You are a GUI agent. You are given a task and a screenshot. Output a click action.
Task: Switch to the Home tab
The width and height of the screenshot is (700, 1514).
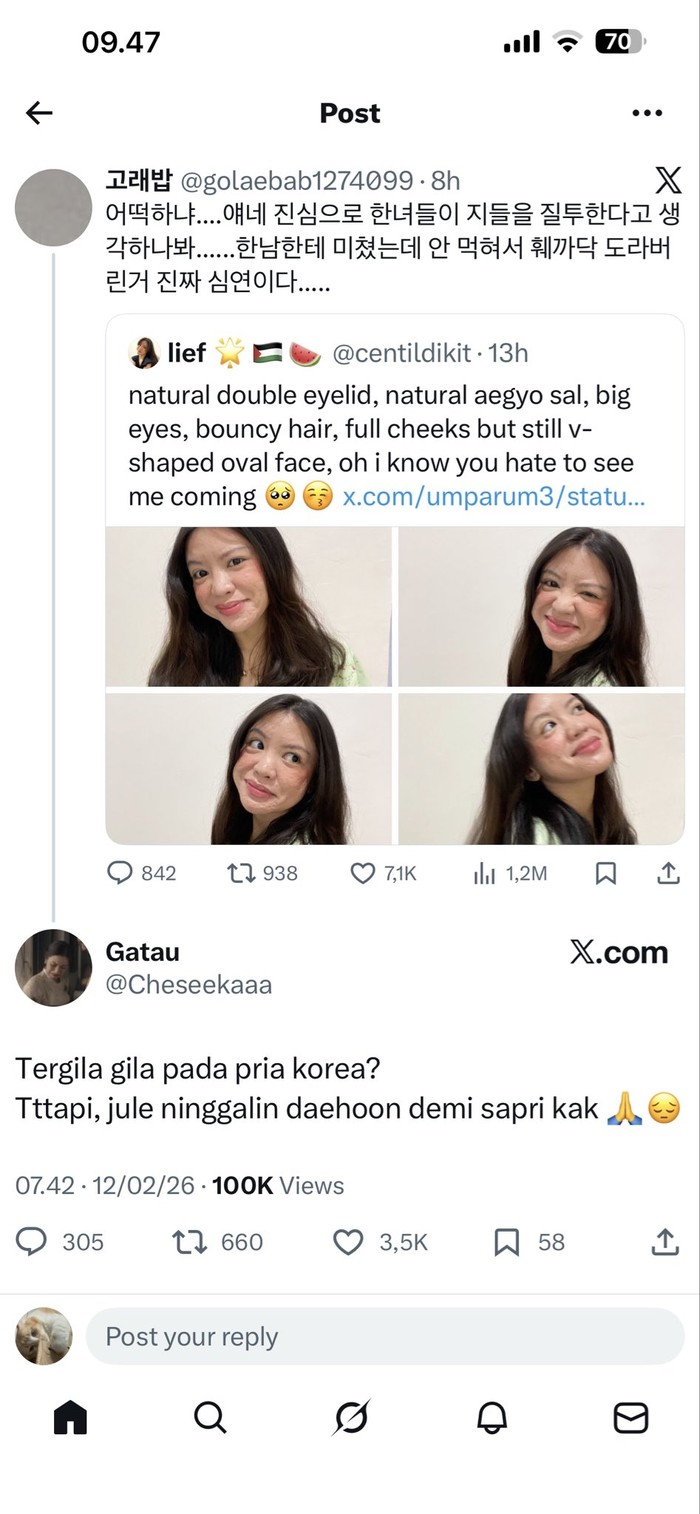70,1417
